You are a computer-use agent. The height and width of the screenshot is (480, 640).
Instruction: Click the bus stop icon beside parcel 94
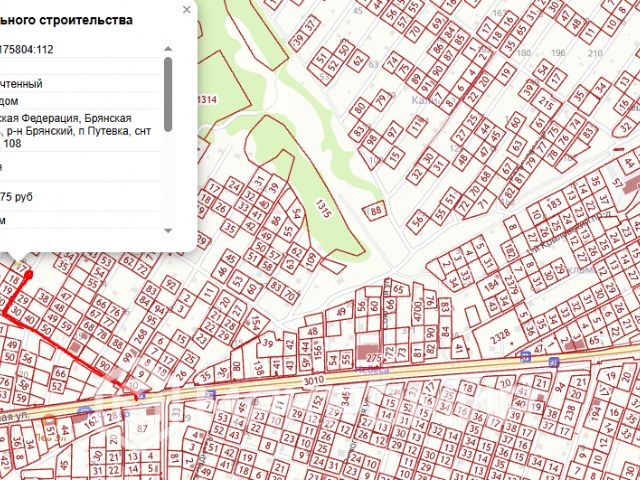point(553,362)
